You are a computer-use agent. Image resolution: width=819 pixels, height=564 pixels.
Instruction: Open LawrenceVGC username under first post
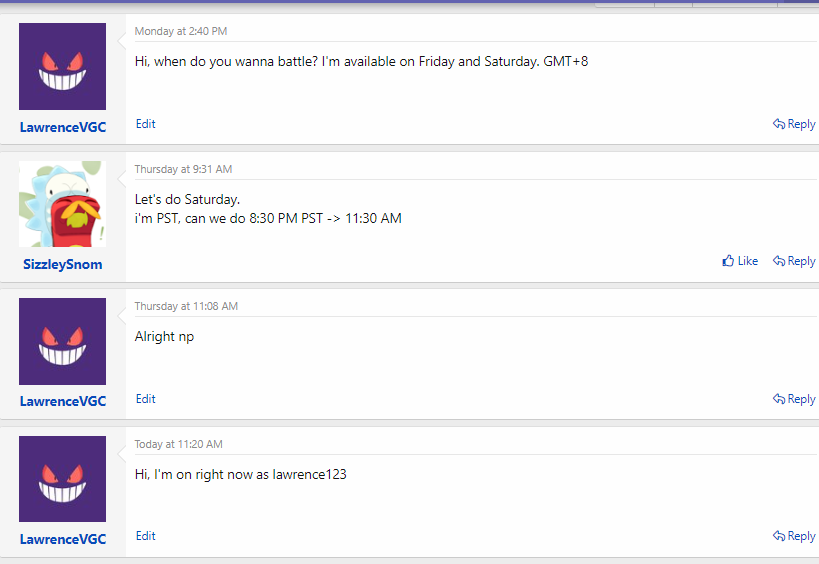(x=62, y=127)
